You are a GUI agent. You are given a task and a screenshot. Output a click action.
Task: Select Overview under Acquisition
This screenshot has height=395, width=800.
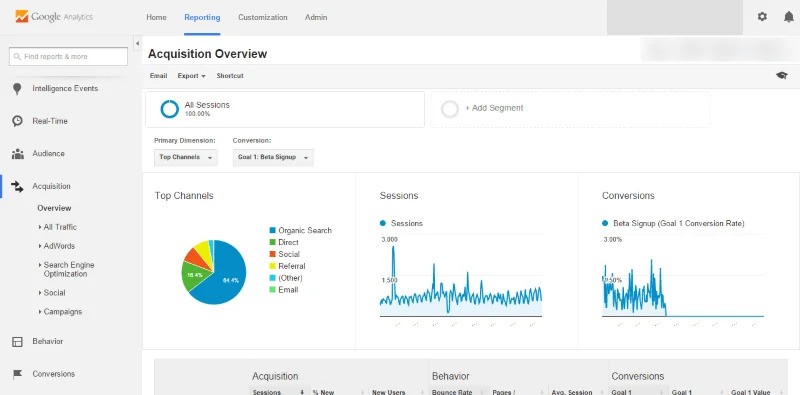[x=54, y=208]
